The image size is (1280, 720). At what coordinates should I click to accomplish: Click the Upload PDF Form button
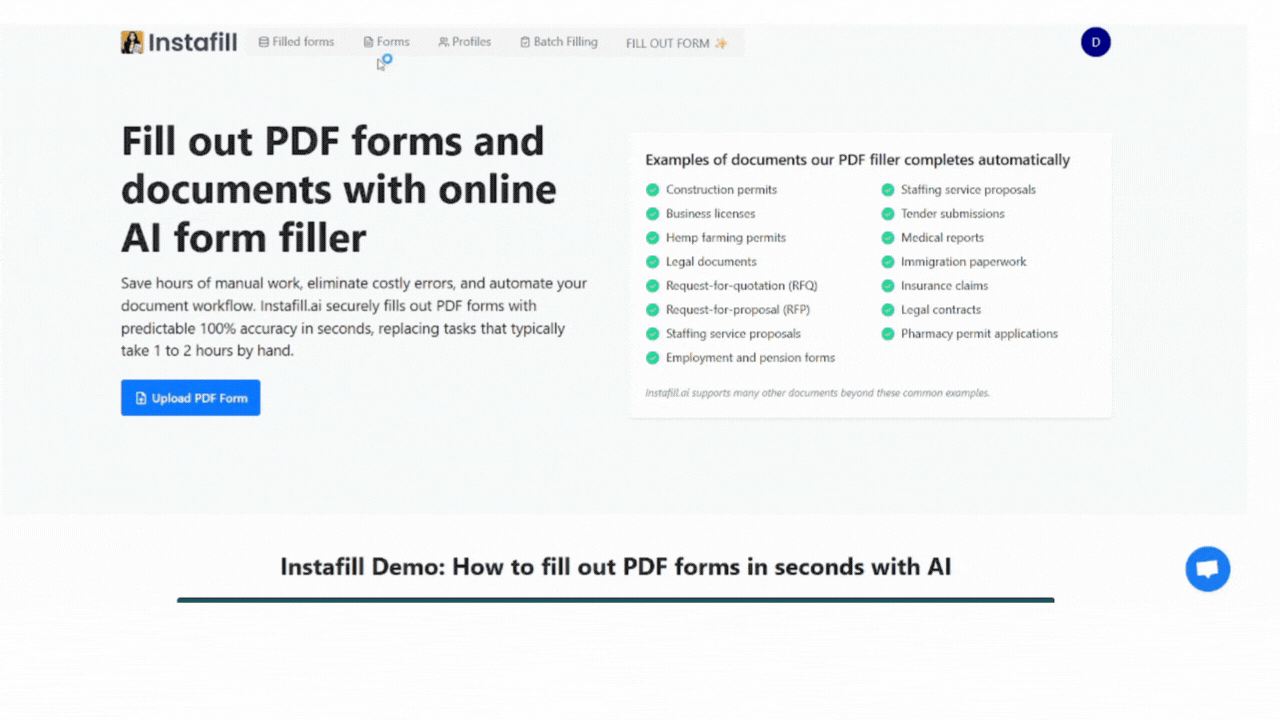(x=190, y=397)
